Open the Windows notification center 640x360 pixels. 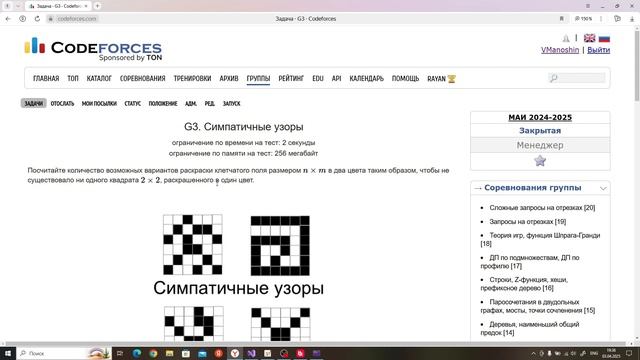click(629, 353)
